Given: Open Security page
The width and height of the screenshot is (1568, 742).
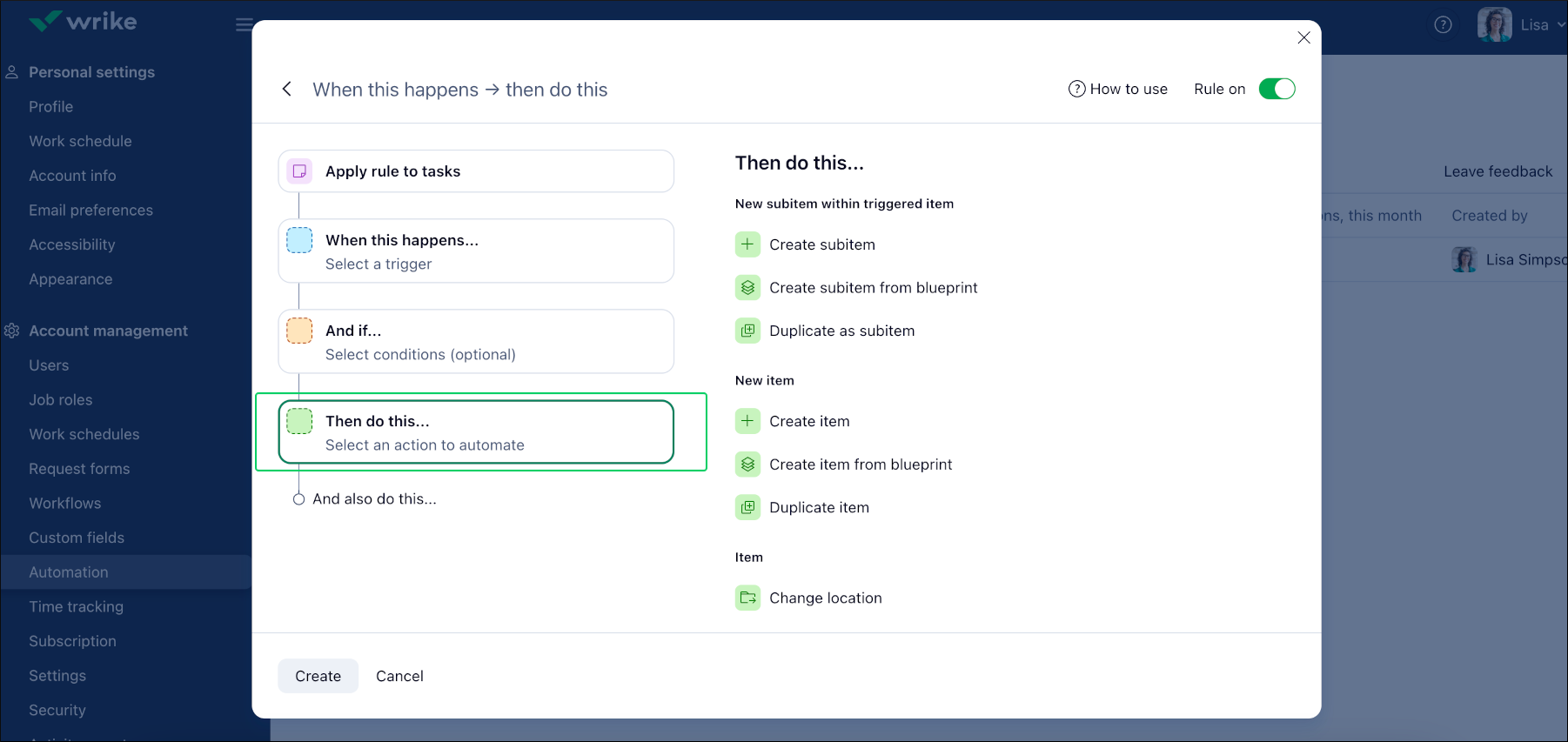Looking at the screenshot, I should 57,711.
